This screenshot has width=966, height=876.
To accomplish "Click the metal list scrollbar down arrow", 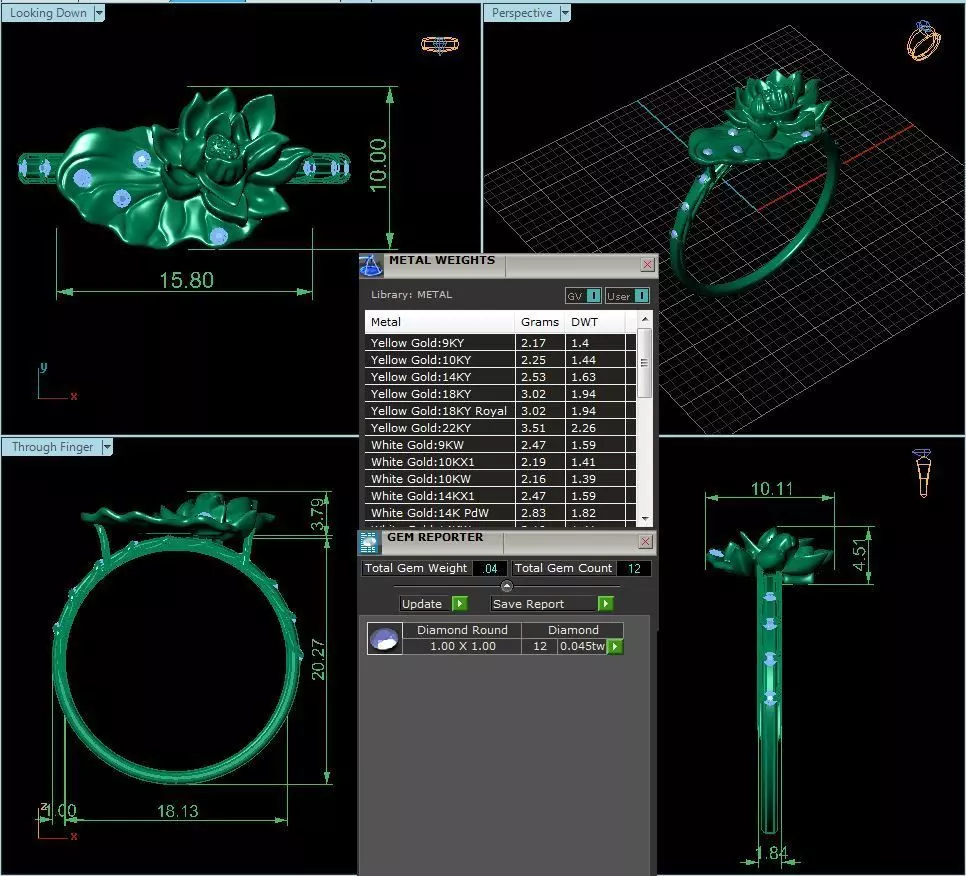I will point(644,519).
